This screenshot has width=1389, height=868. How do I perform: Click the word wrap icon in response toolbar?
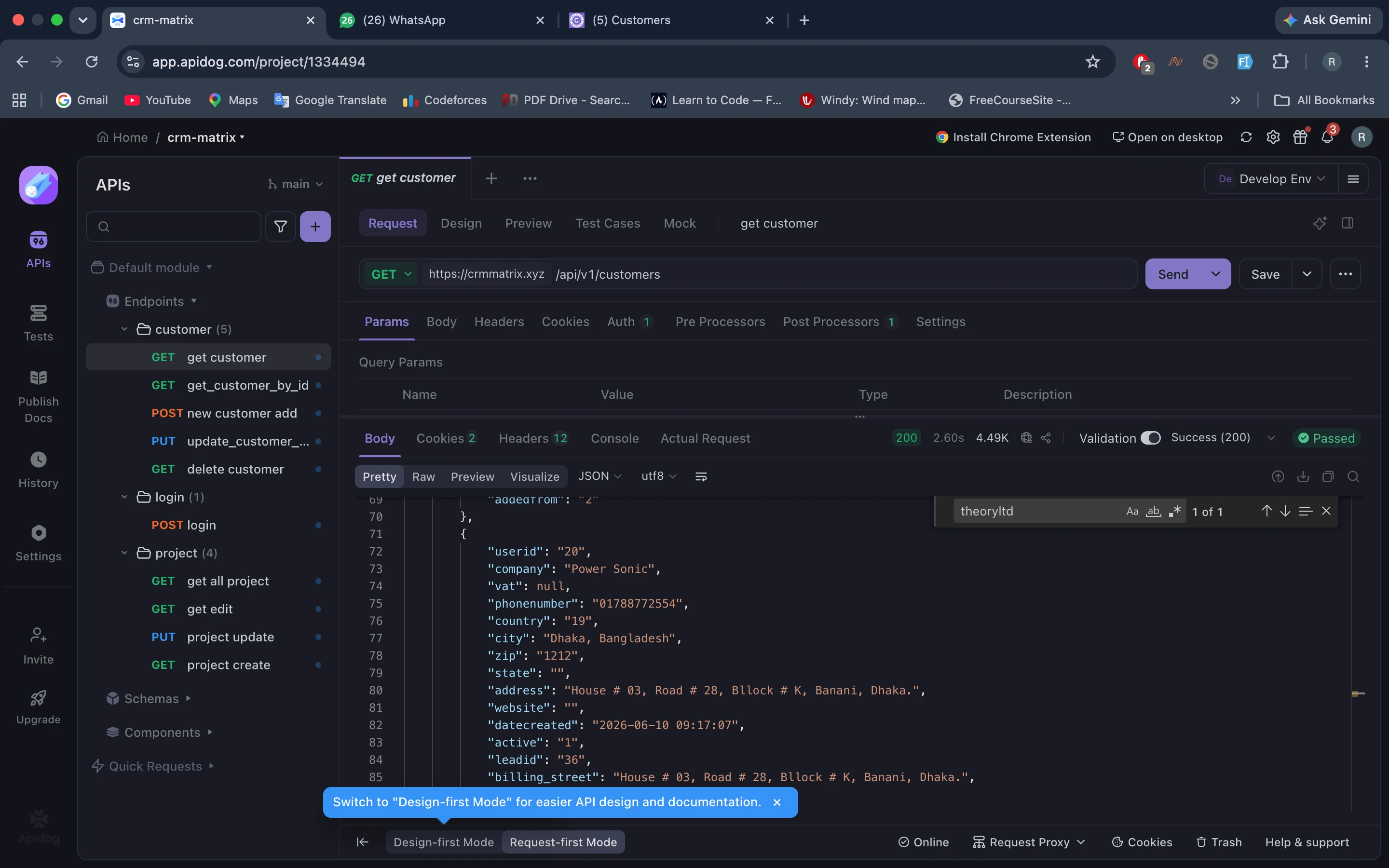tap(701, 476)
